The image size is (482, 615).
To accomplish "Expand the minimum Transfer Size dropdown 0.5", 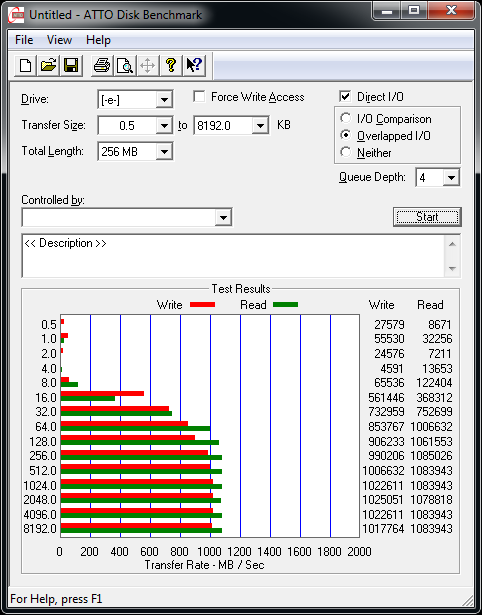I will click(x=164, y=126).
